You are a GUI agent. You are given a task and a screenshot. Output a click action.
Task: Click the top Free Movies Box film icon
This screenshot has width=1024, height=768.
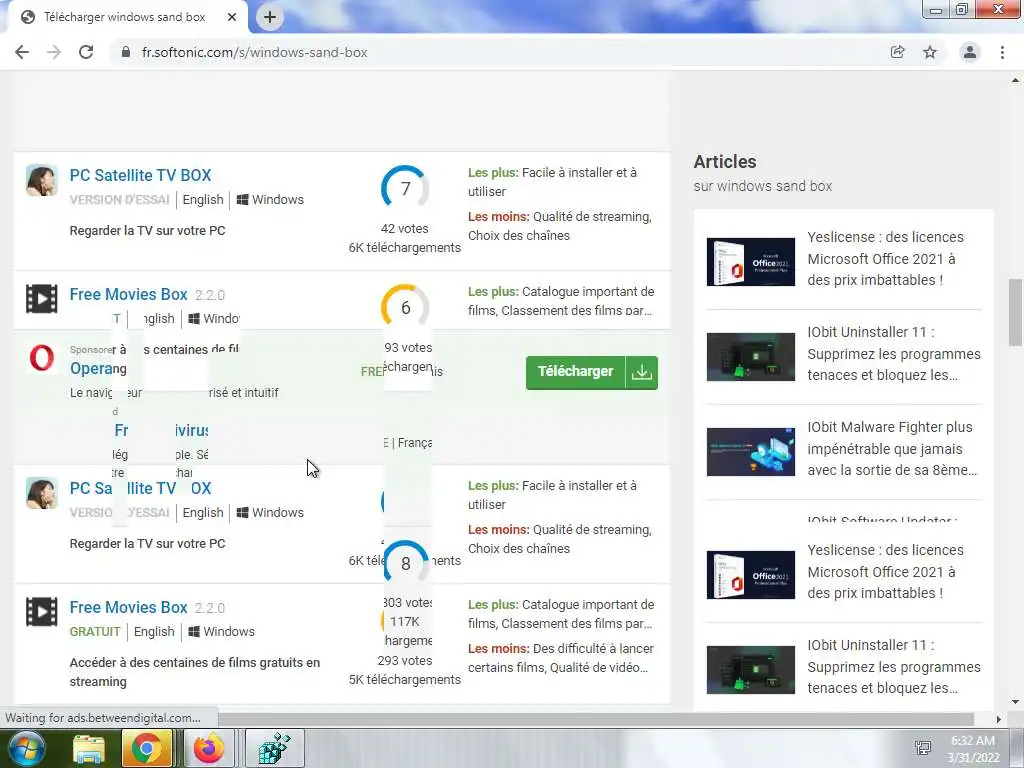(x=42, y=298)
